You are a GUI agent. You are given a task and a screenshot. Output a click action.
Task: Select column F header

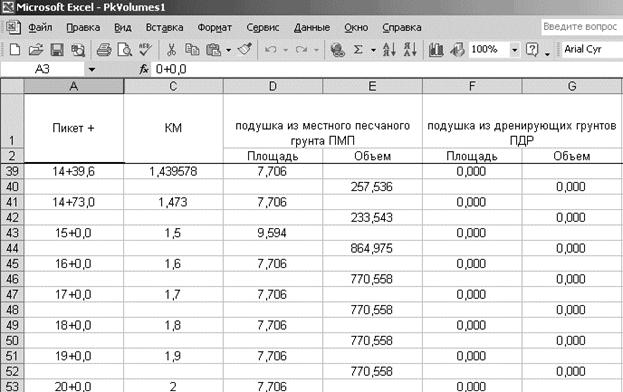click(x=472, y=86)
